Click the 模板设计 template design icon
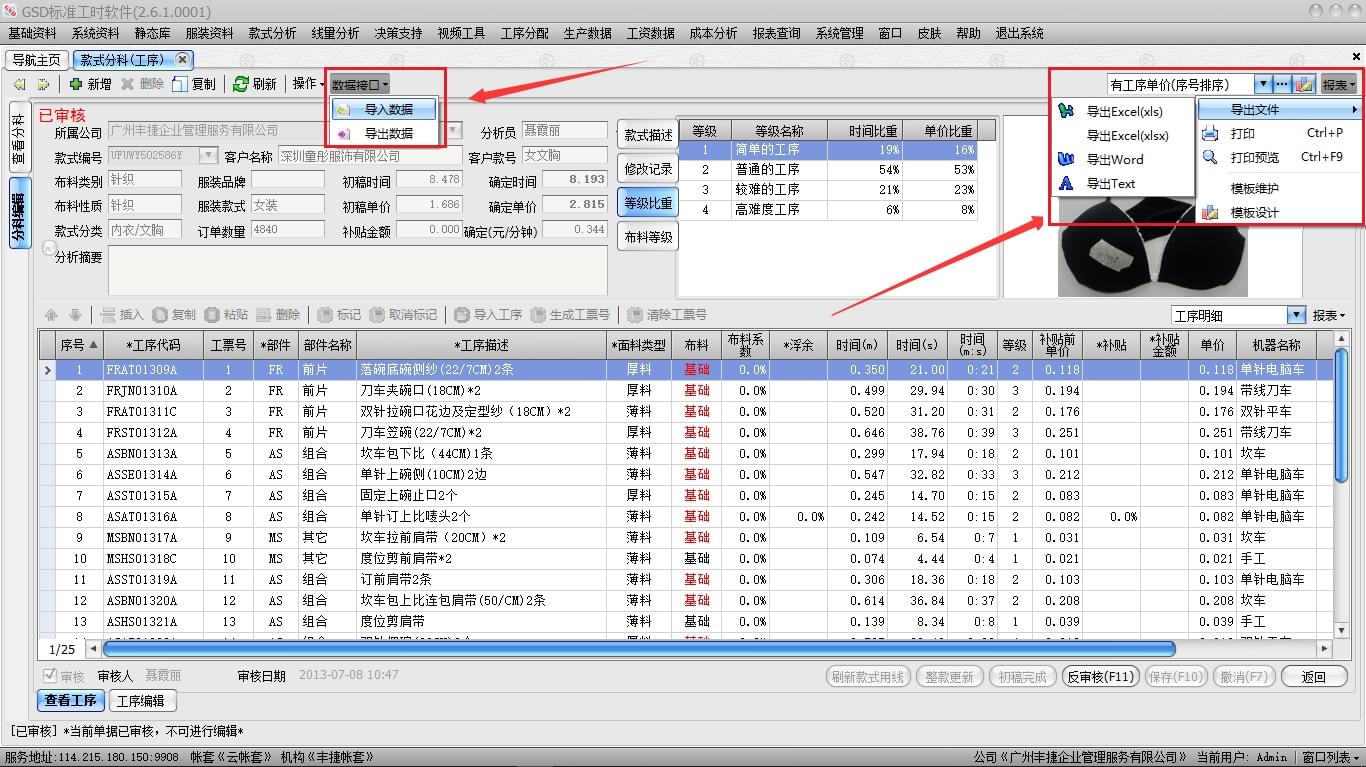Screen dimensions: 1366x767 [1210, 212]
